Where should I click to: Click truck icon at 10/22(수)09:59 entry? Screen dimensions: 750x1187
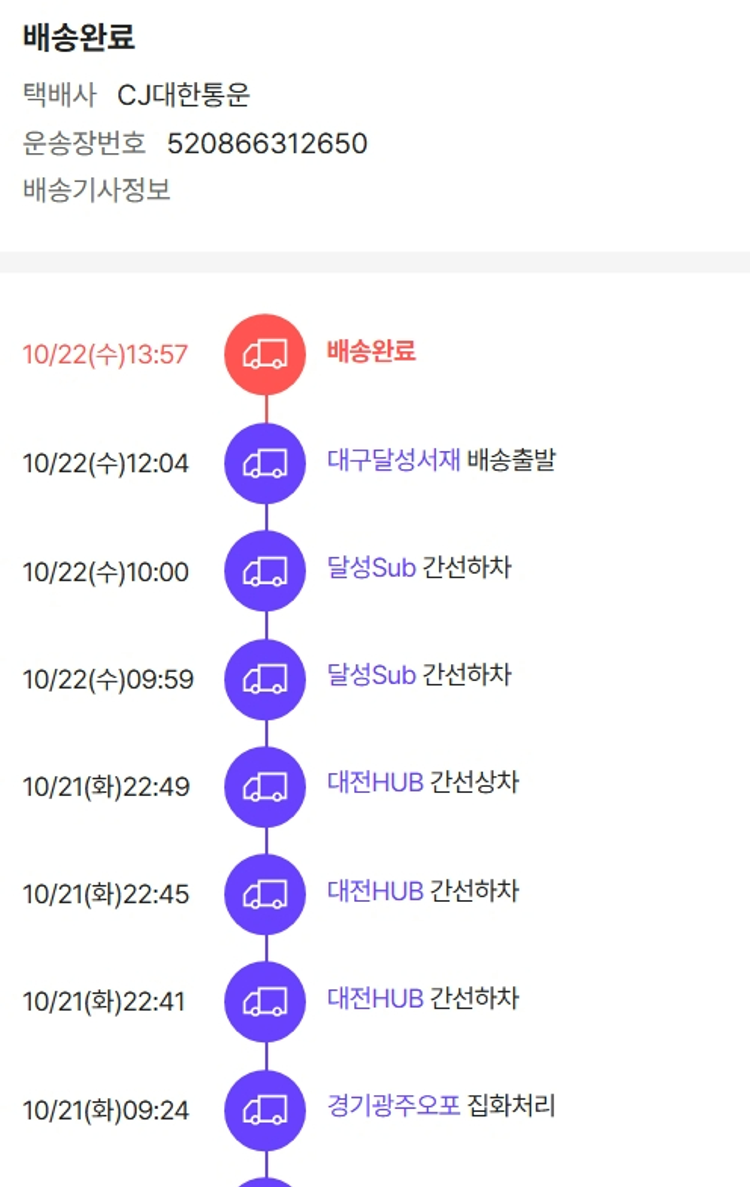click(x=265, y=679)
